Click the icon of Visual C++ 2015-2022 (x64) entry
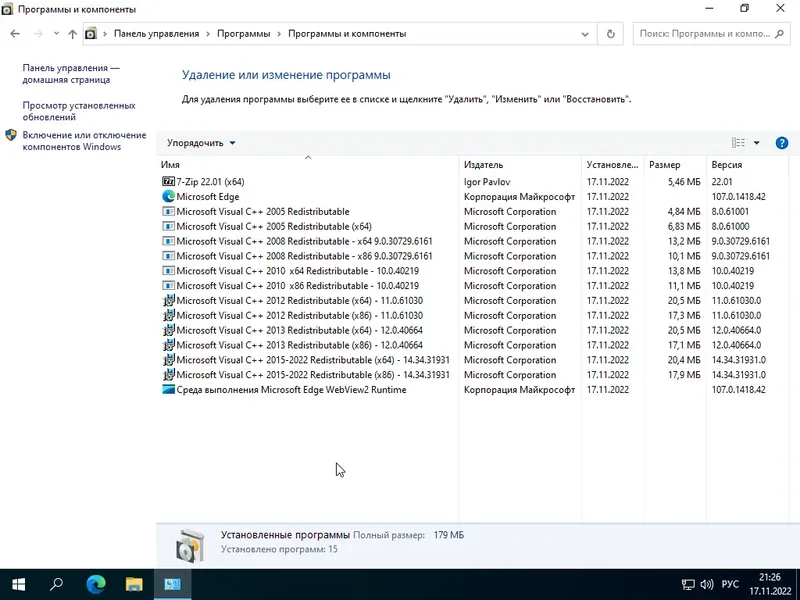 tap(168, 360)
